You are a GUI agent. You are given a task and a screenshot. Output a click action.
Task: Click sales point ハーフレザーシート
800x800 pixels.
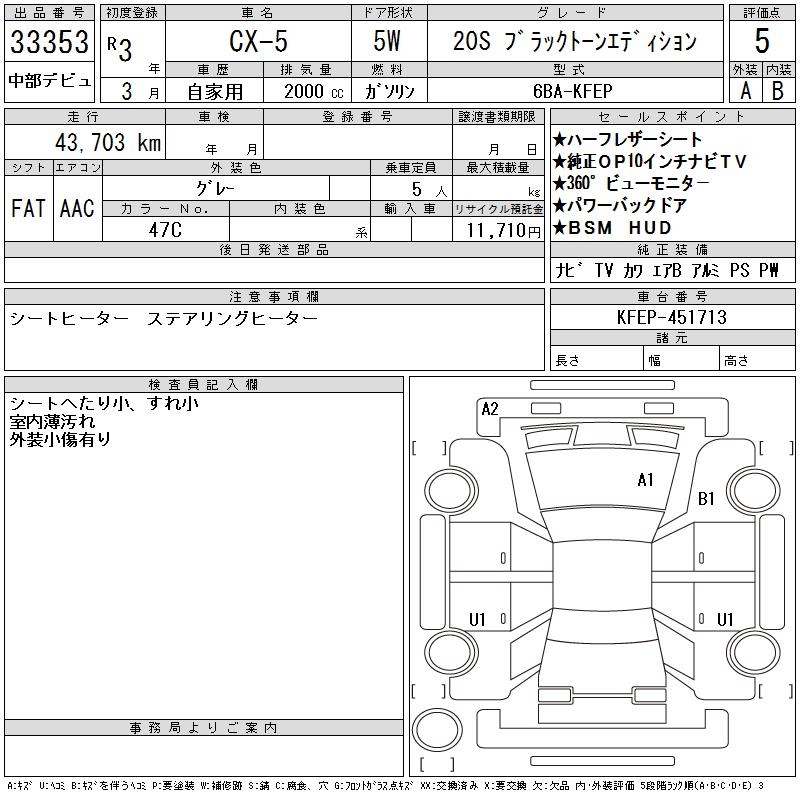627,139
